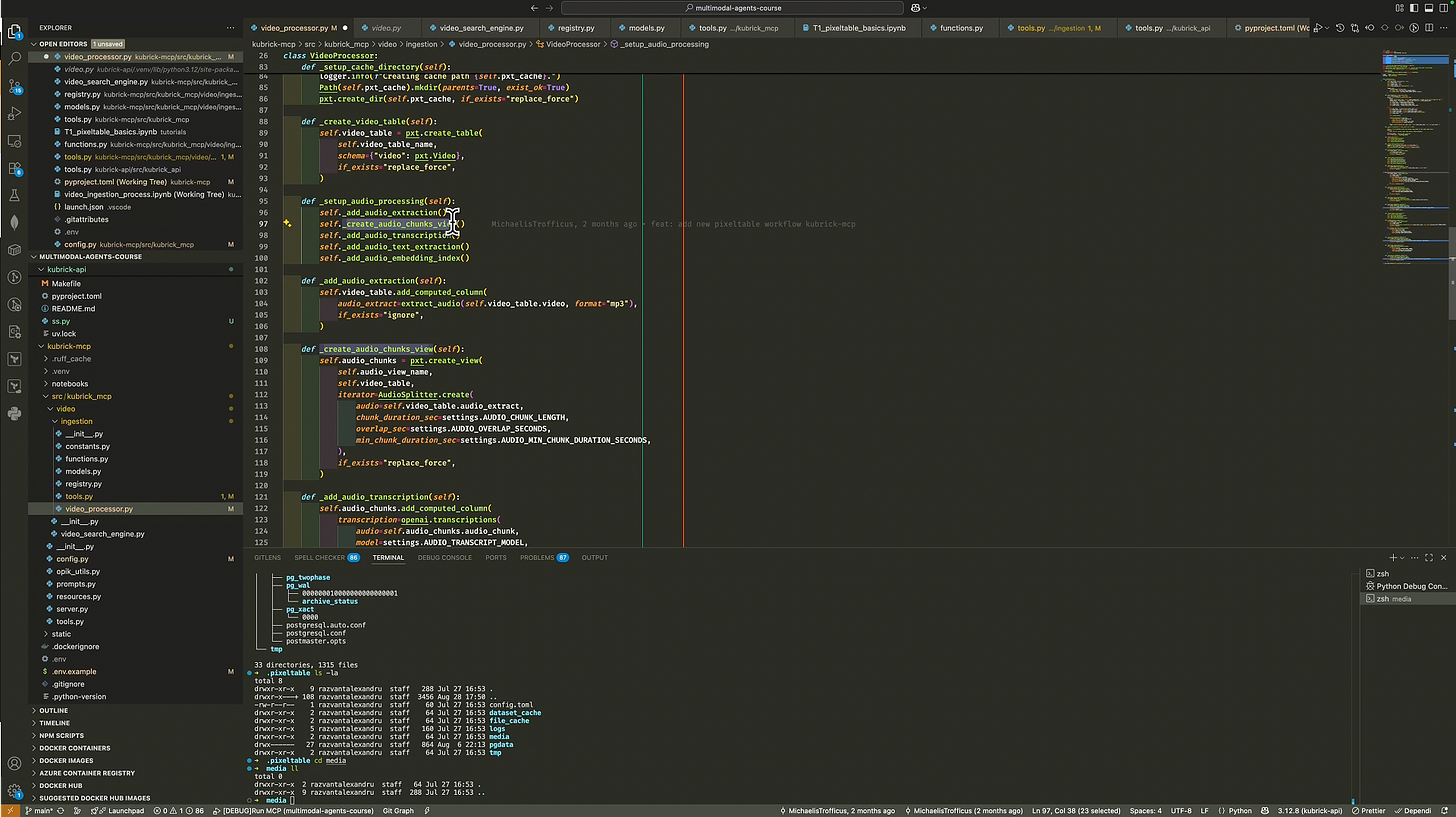Switch to the video_search_engine.py editor tab
1456x817 pixels.
click(x=480, y=28)
